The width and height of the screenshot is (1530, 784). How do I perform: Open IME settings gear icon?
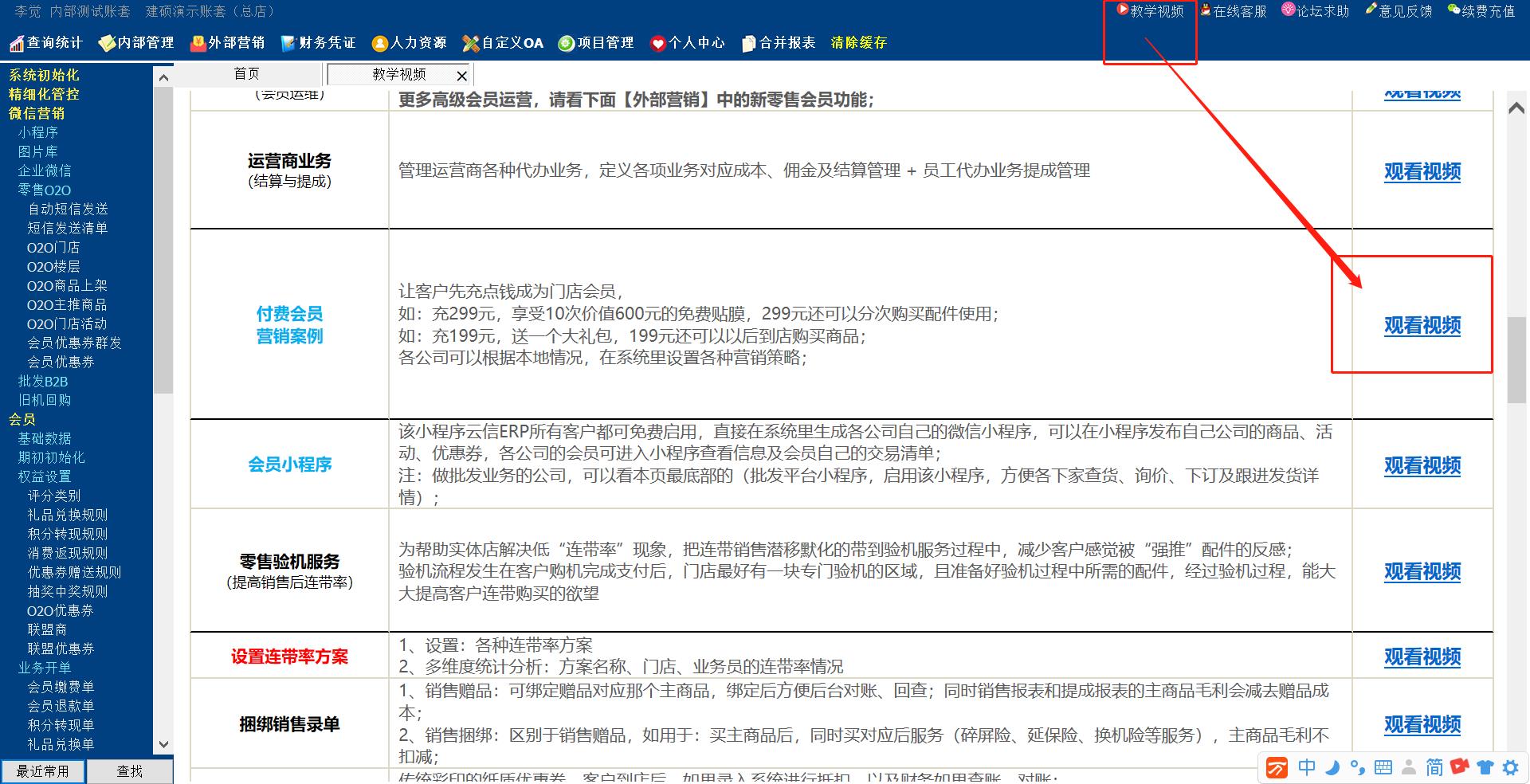[1510, 767]
